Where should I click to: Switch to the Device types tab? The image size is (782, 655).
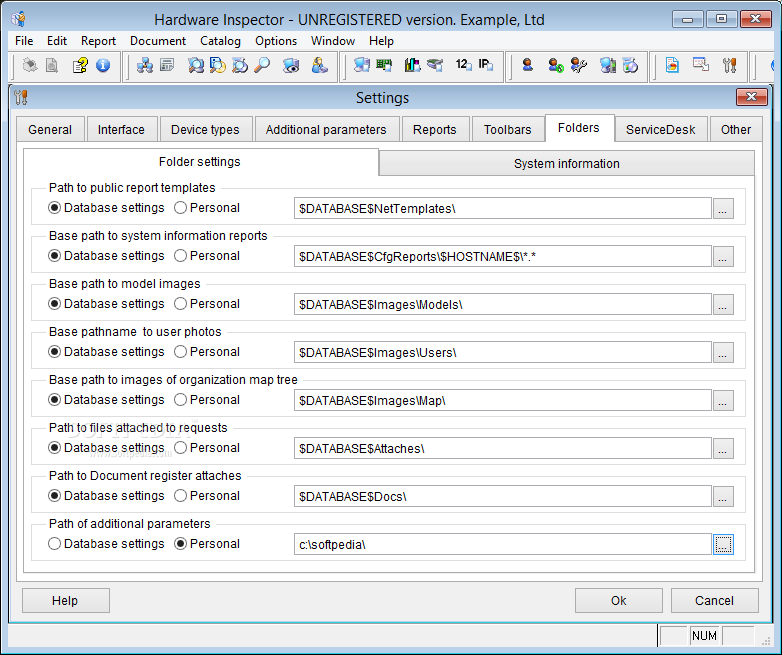[x=205, y=130]
